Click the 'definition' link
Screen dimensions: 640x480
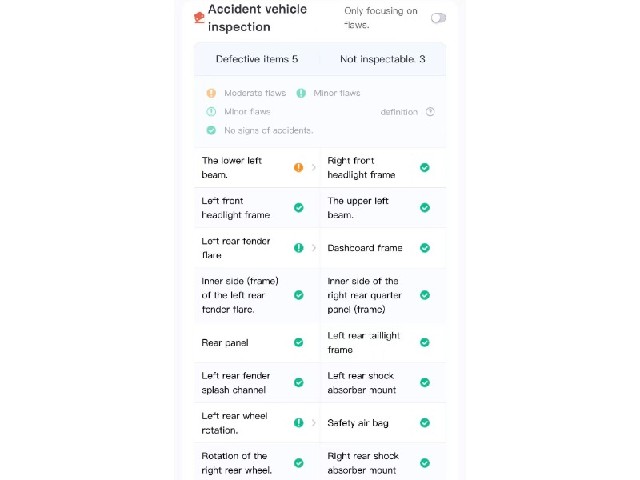point(399,112)
